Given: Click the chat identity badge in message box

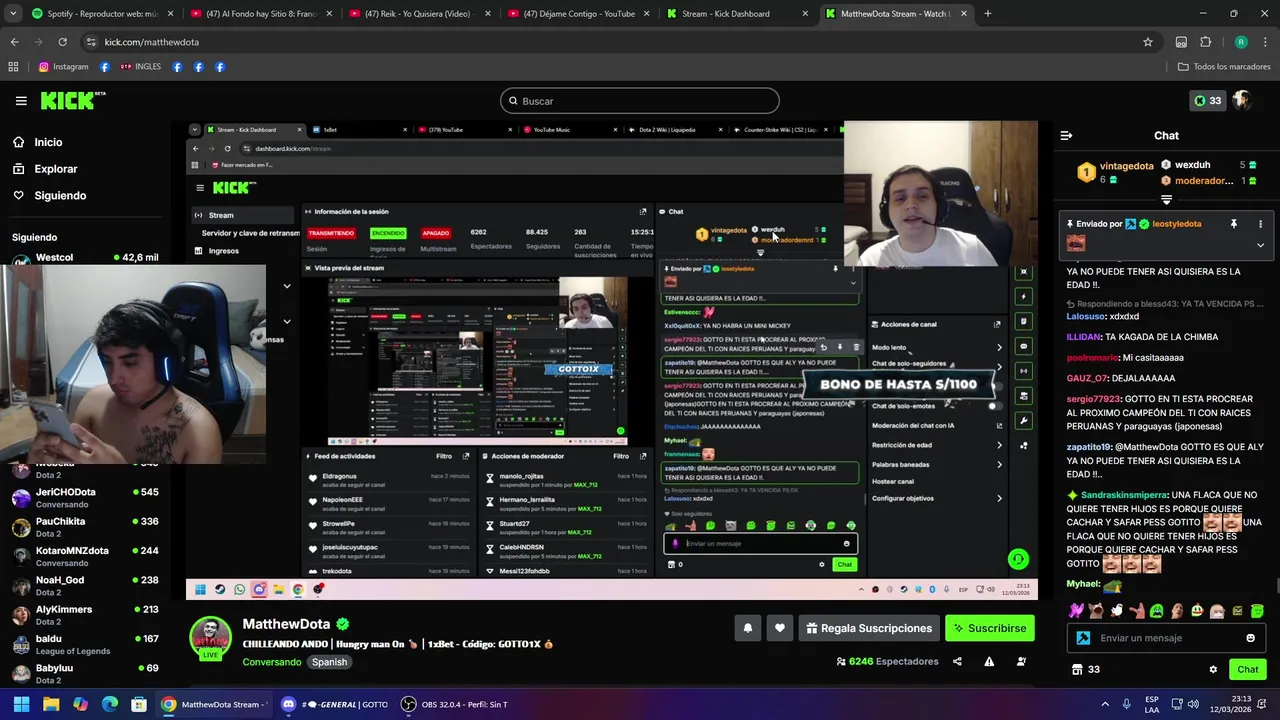Looking at the screenshot, I should 1083,638.
